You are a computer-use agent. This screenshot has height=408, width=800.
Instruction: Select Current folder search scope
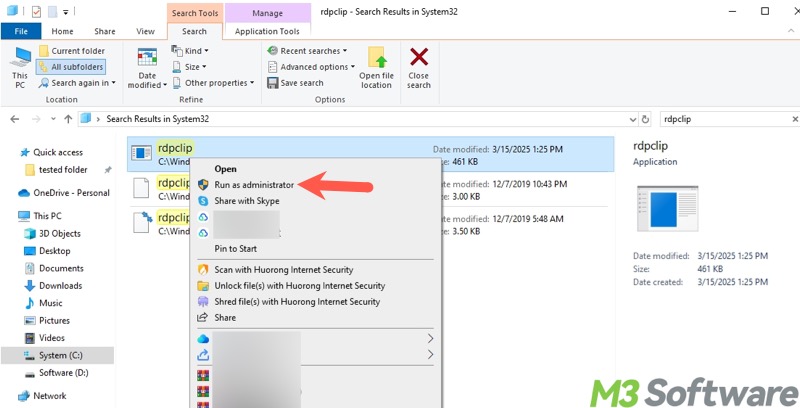pos(72,51)
